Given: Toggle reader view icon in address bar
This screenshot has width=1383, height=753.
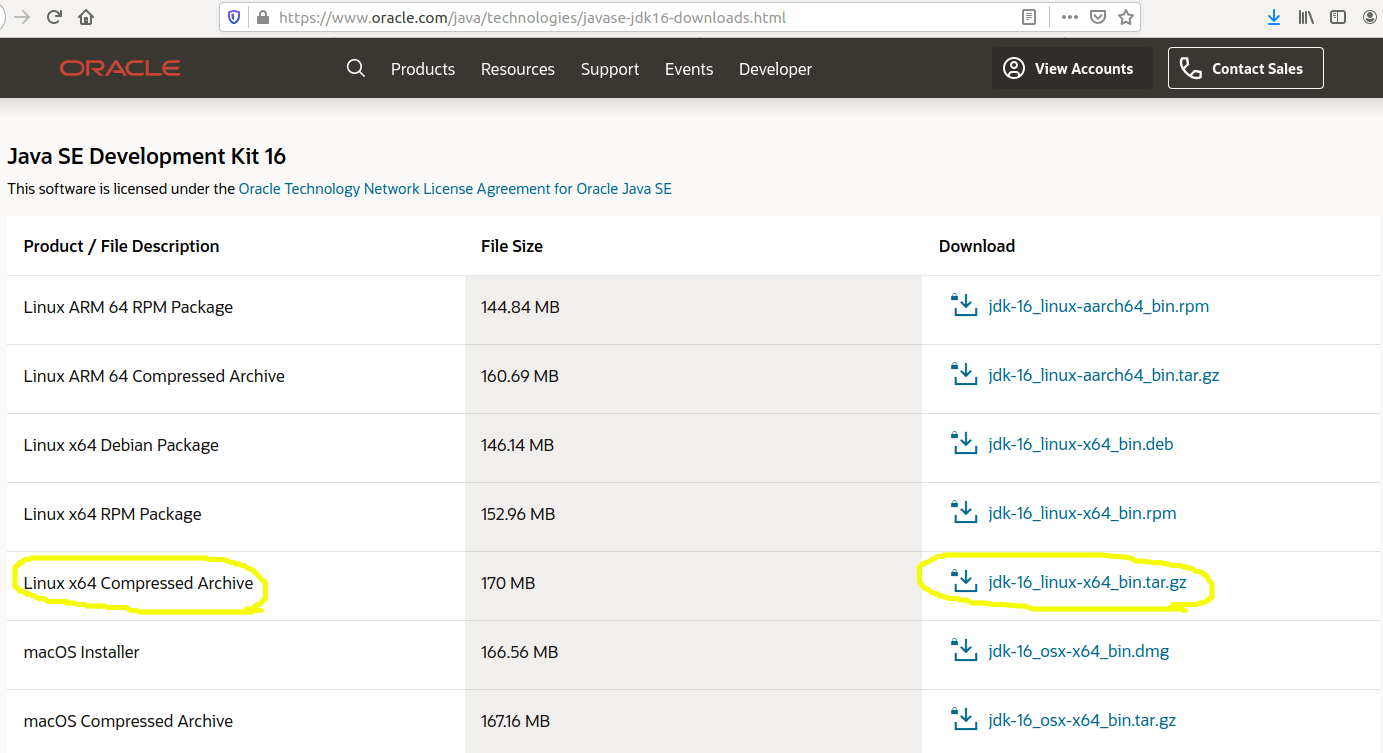Looking at the screenshot, I should 1029,17.
